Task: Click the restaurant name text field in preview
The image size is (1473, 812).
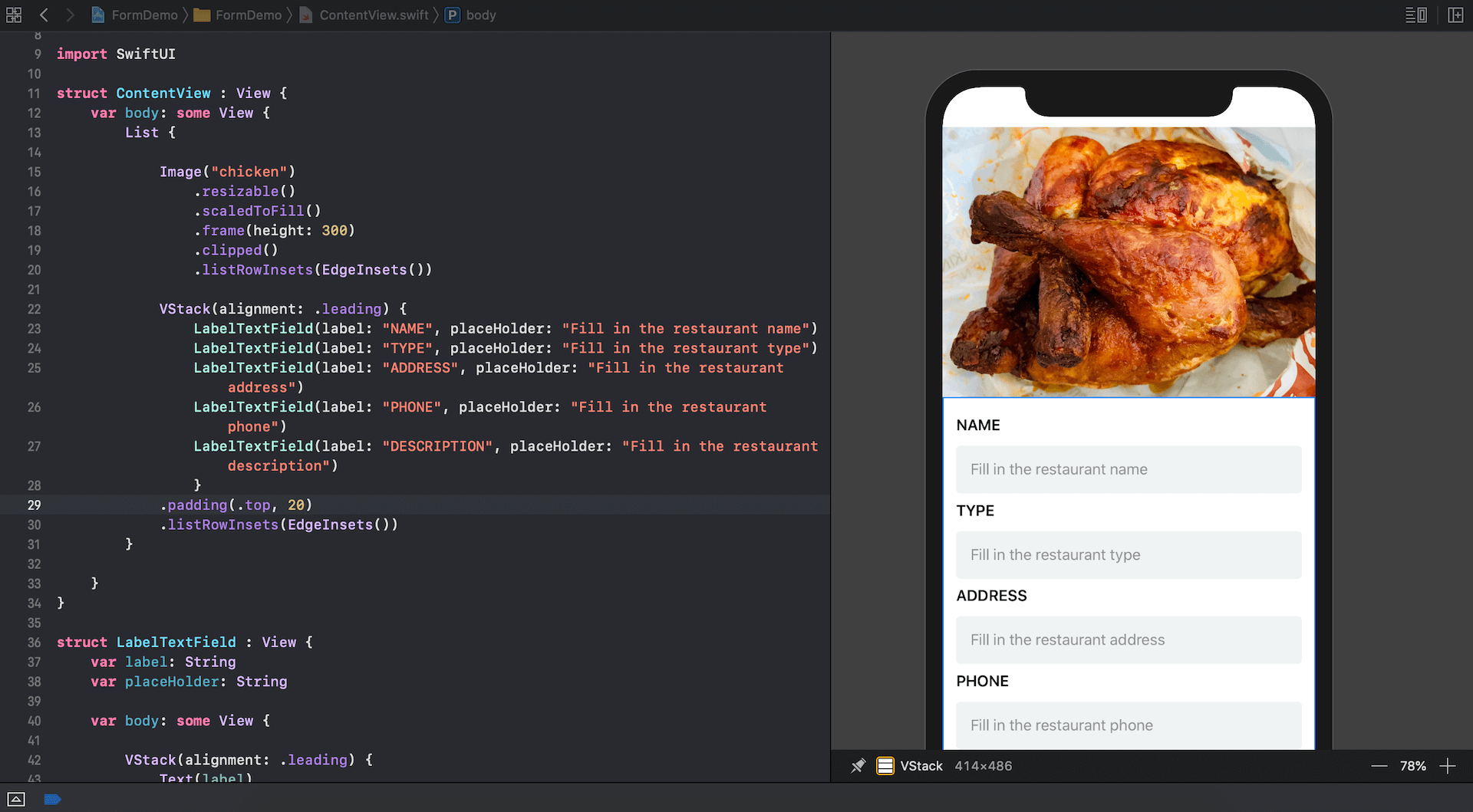Action: click(1128, 469)
